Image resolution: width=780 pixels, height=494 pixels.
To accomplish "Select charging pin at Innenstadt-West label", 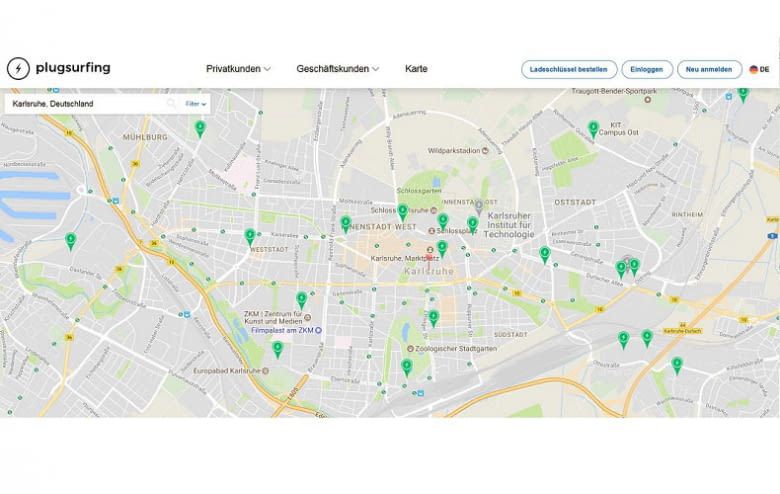I will (346, 224).
